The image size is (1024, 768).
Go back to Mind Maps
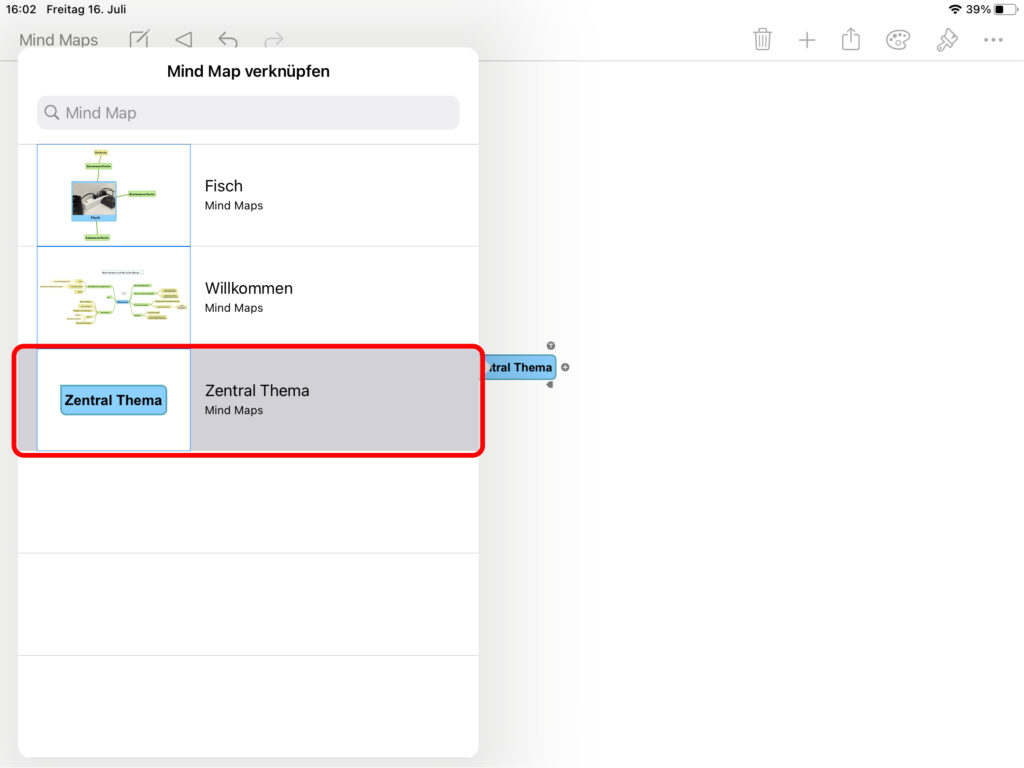point(59,40)
